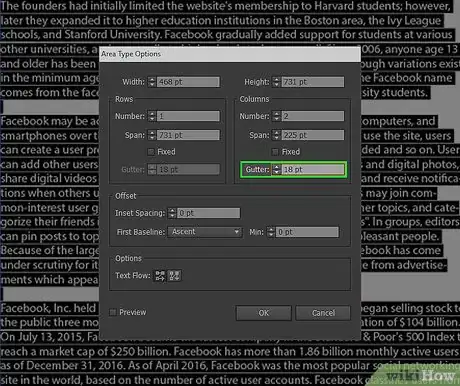Click the Rows Number input field
The image size is (460, 386).
tap(188, 116)
